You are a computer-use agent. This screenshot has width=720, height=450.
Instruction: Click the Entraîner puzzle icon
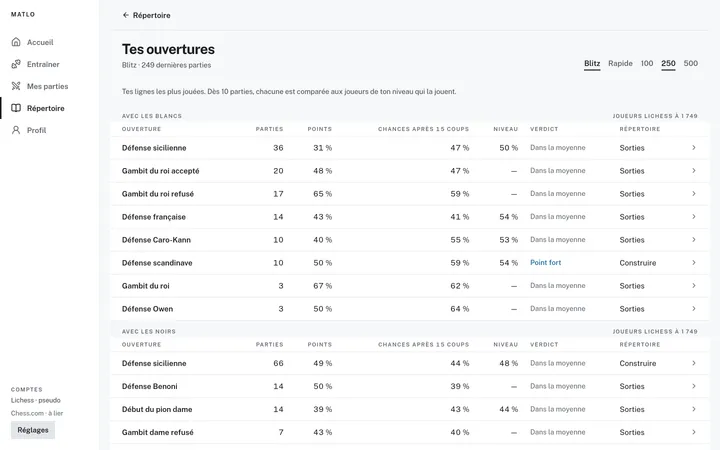tap(16, 64)
